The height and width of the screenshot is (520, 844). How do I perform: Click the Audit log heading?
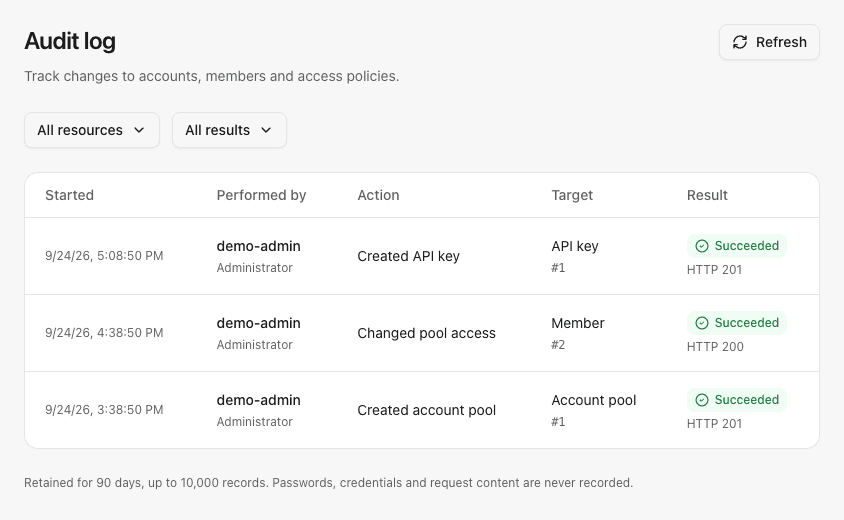(x=70, y=41)
